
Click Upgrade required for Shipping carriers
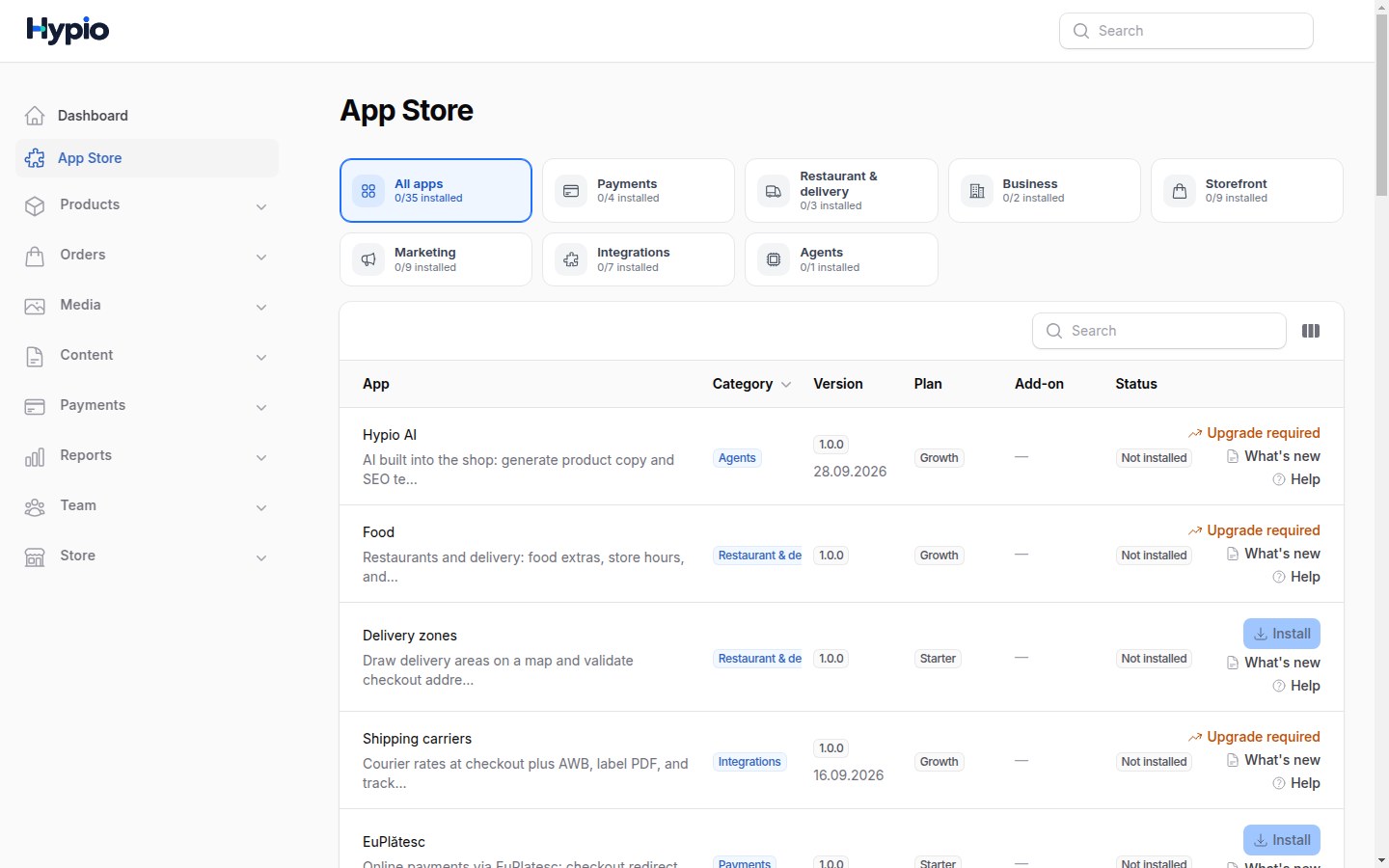(1254, 737)
